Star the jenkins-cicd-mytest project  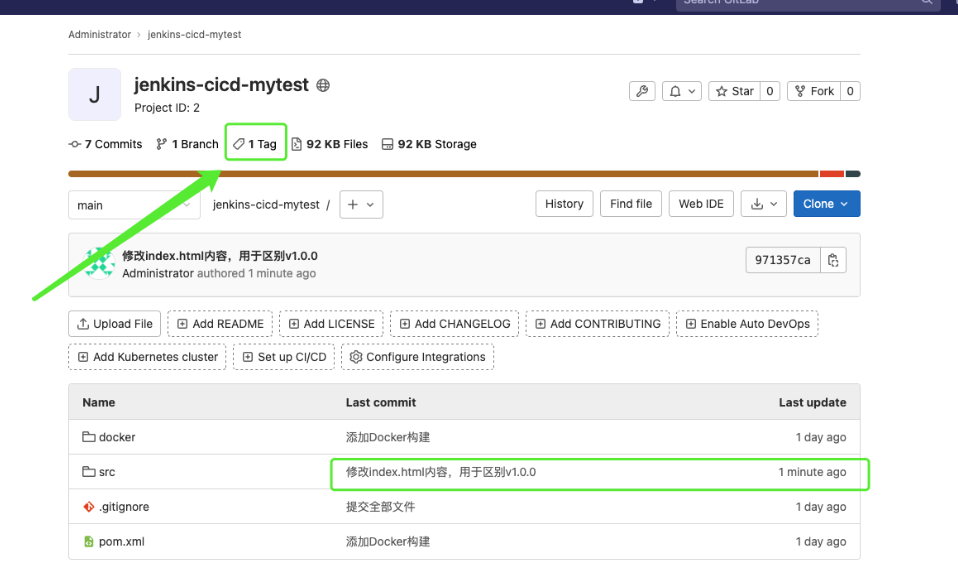(x=735, y=91)
